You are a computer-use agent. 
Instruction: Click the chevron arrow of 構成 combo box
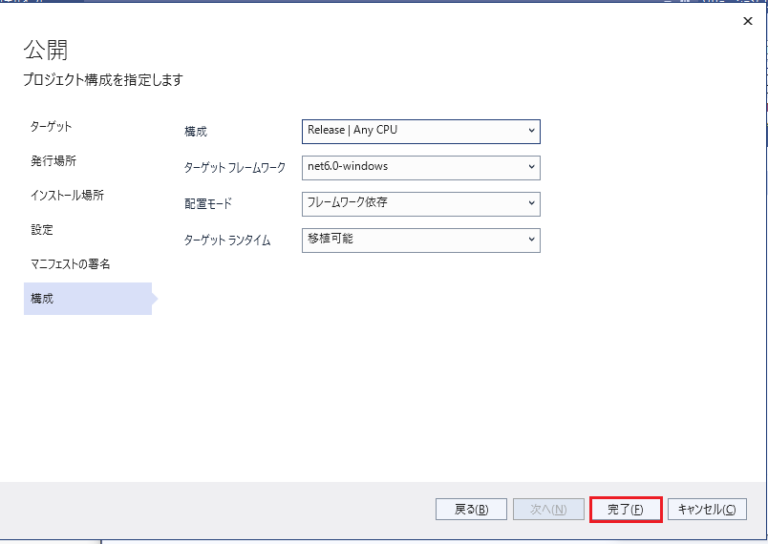pos(531,131)
